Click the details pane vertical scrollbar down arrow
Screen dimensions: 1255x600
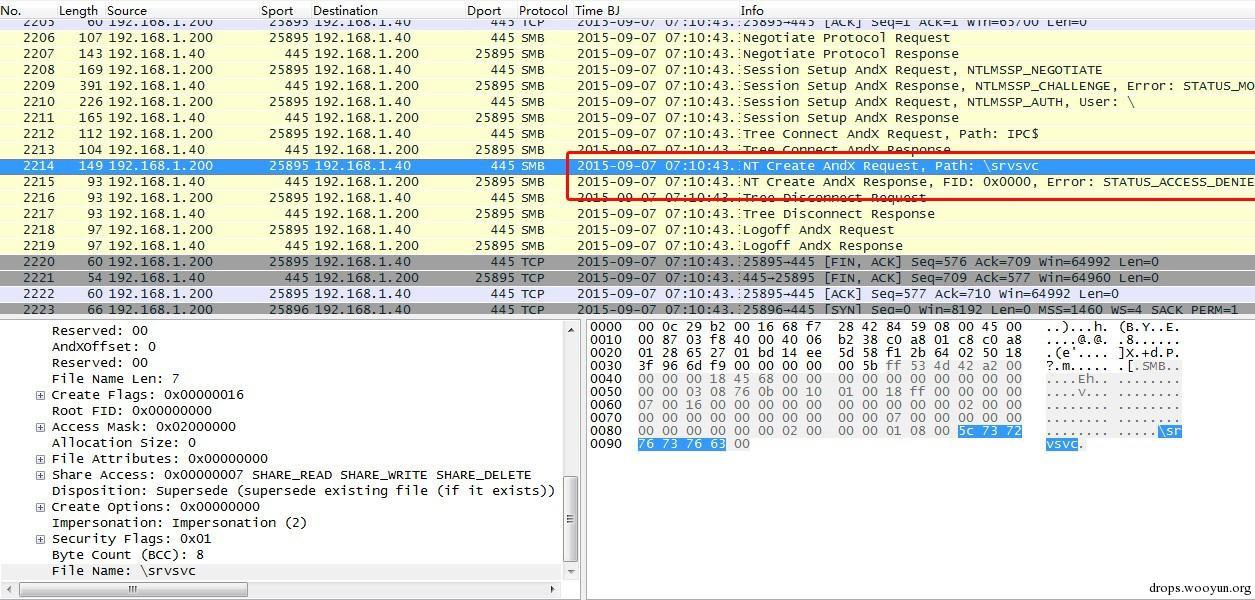571,571
